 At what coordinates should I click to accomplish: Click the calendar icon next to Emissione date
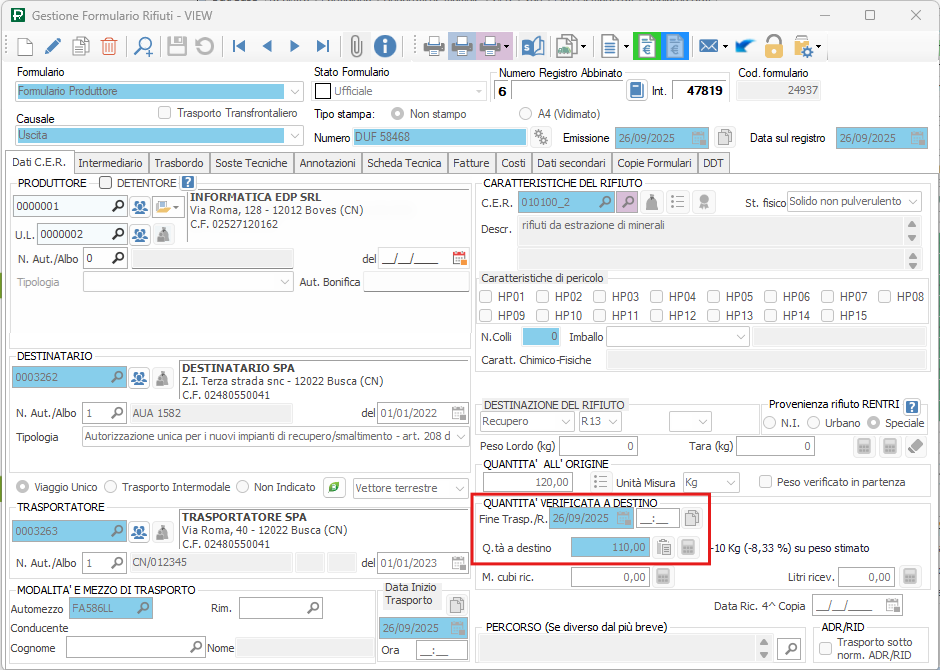[699, 138]
